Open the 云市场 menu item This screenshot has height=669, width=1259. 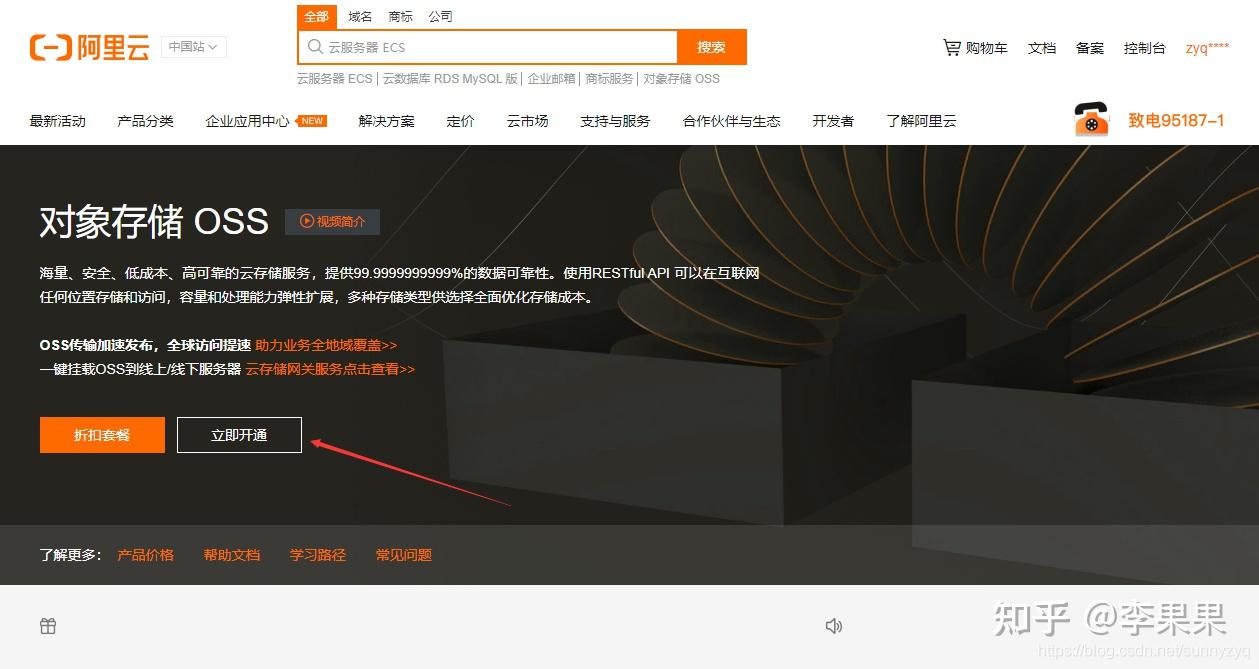pos(527,120)
